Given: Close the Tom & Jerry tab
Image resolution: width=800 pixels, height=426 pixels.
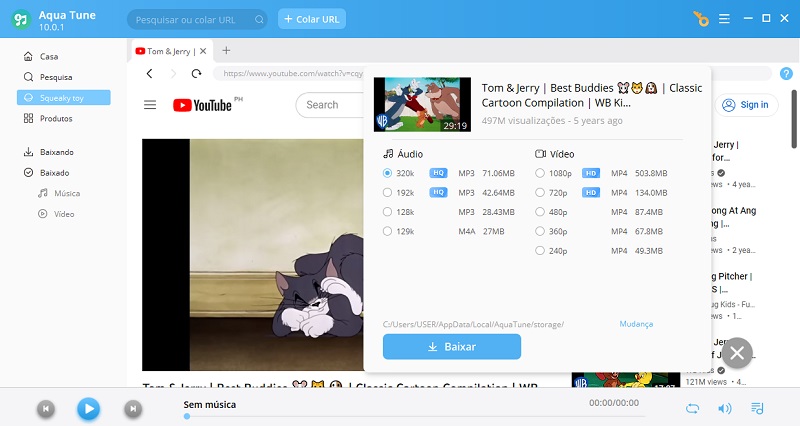Looking at the screenshot, I should 203,51.
